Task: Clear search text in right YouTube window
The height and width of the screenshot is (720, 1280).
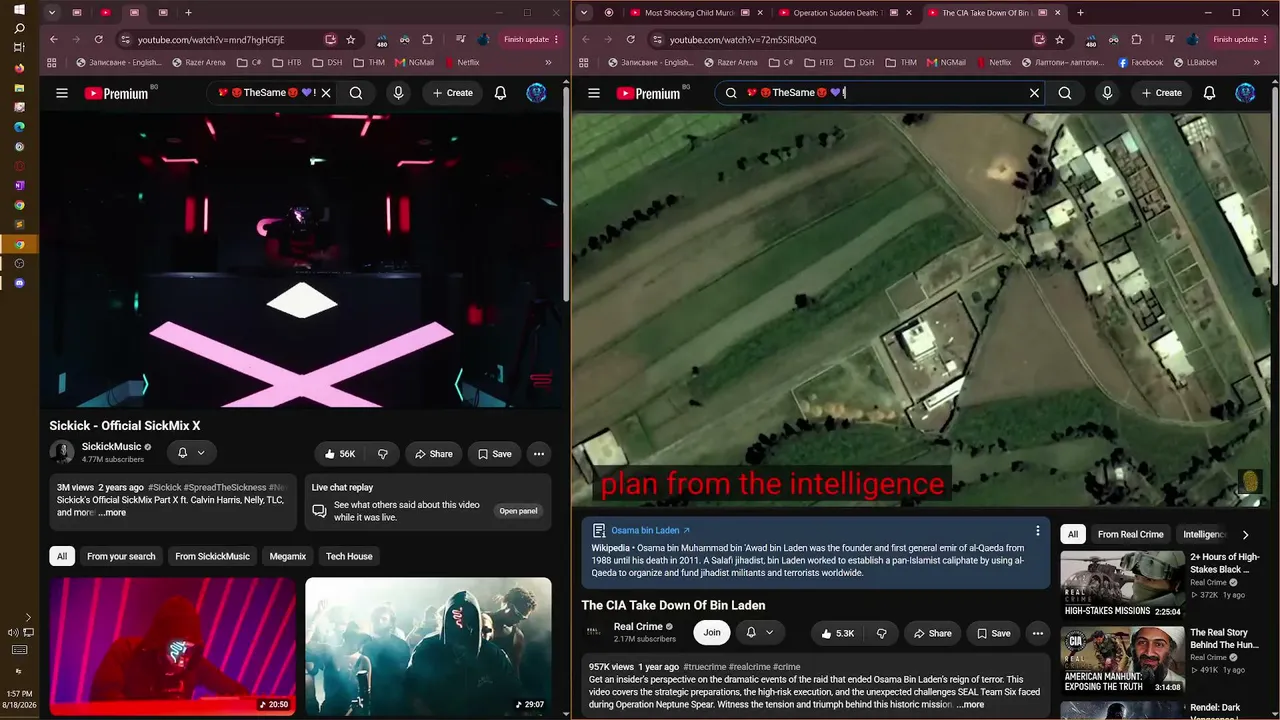Action: [1034, 93]
